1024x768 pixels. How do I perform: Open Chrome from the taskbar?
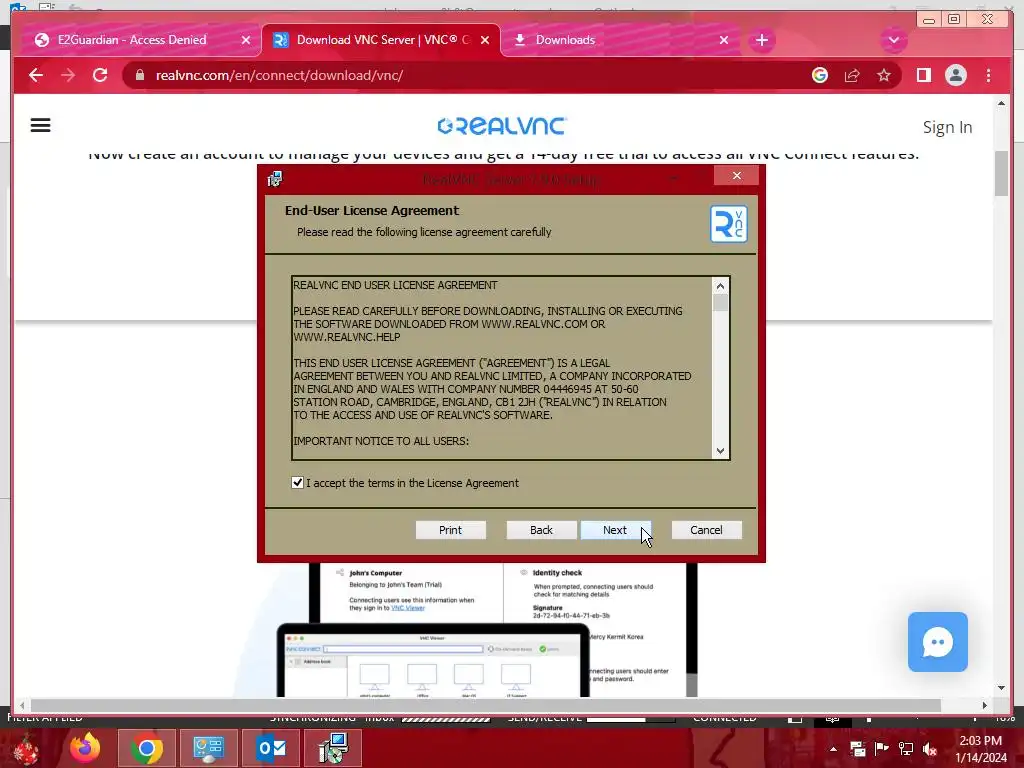(146, 748)
